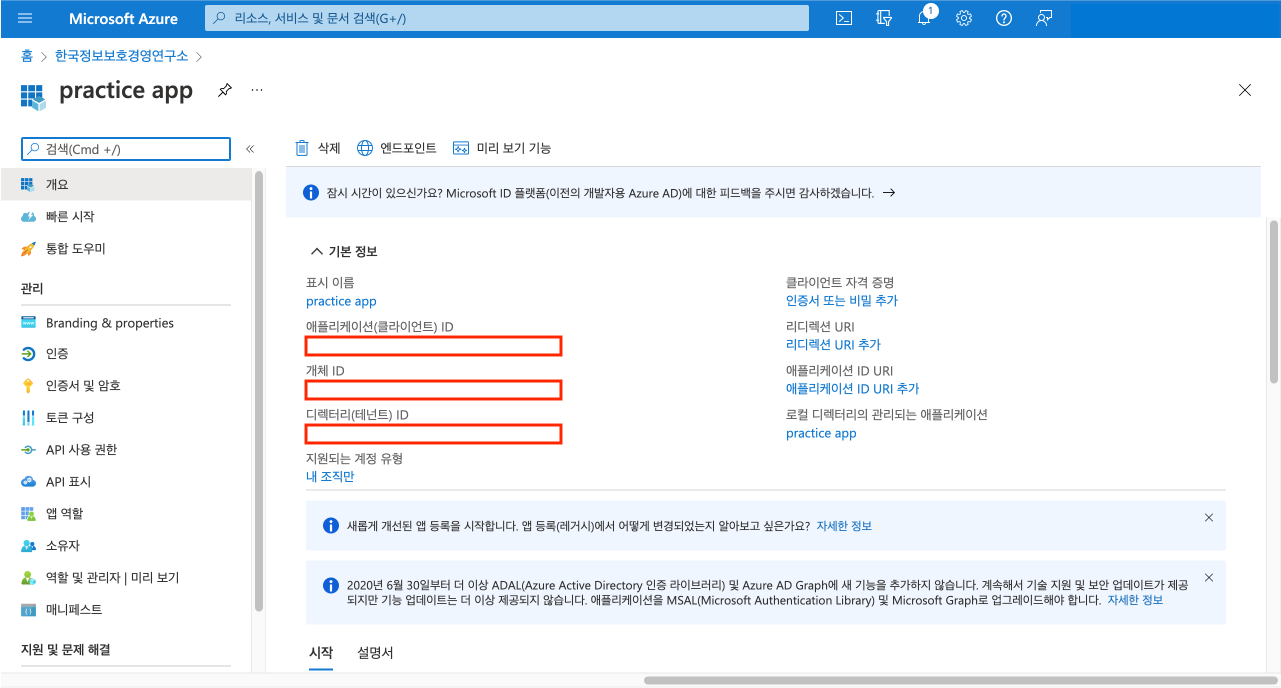Open the Cloud Shell icon in header

[844, 18]
